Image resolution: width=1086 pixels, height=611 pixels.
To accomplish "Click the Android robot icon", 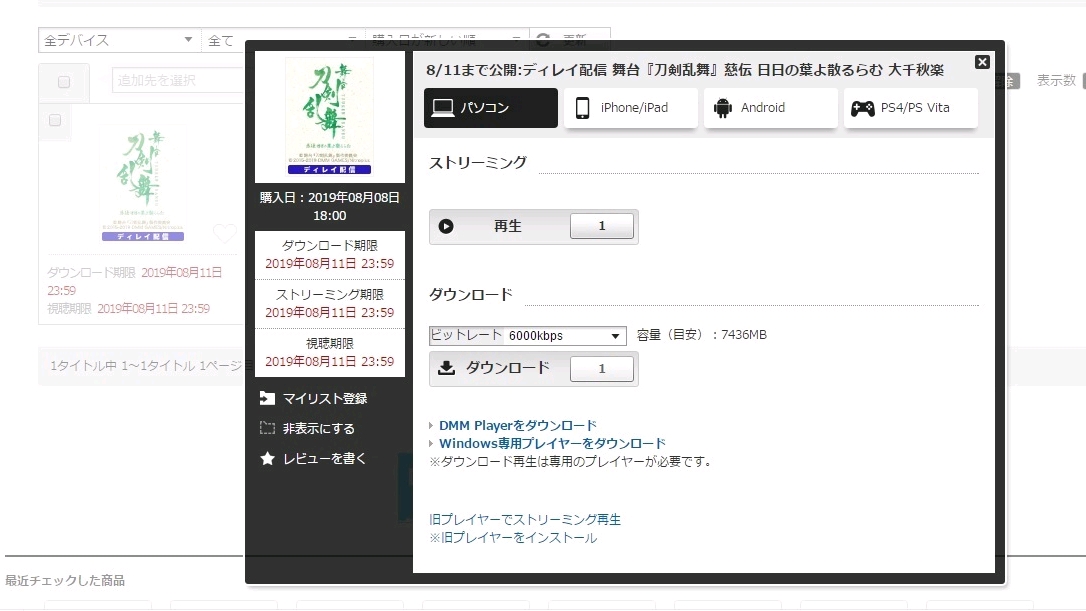I will coord(722,108).
